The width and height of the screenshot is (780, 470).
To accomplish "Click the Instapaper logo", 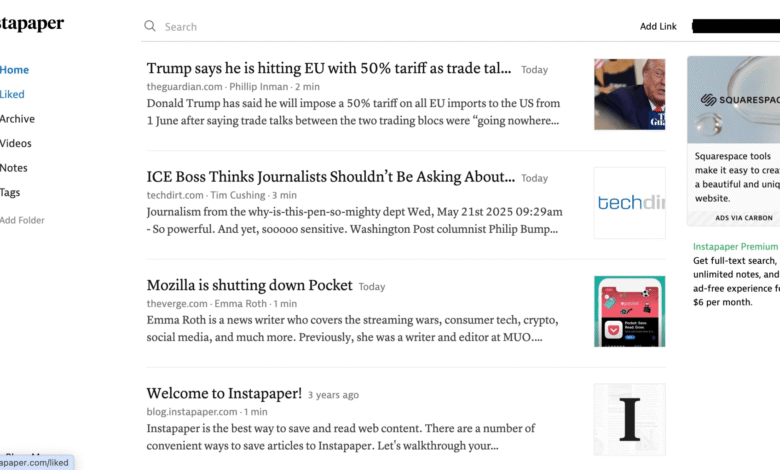I will (32, 23).
